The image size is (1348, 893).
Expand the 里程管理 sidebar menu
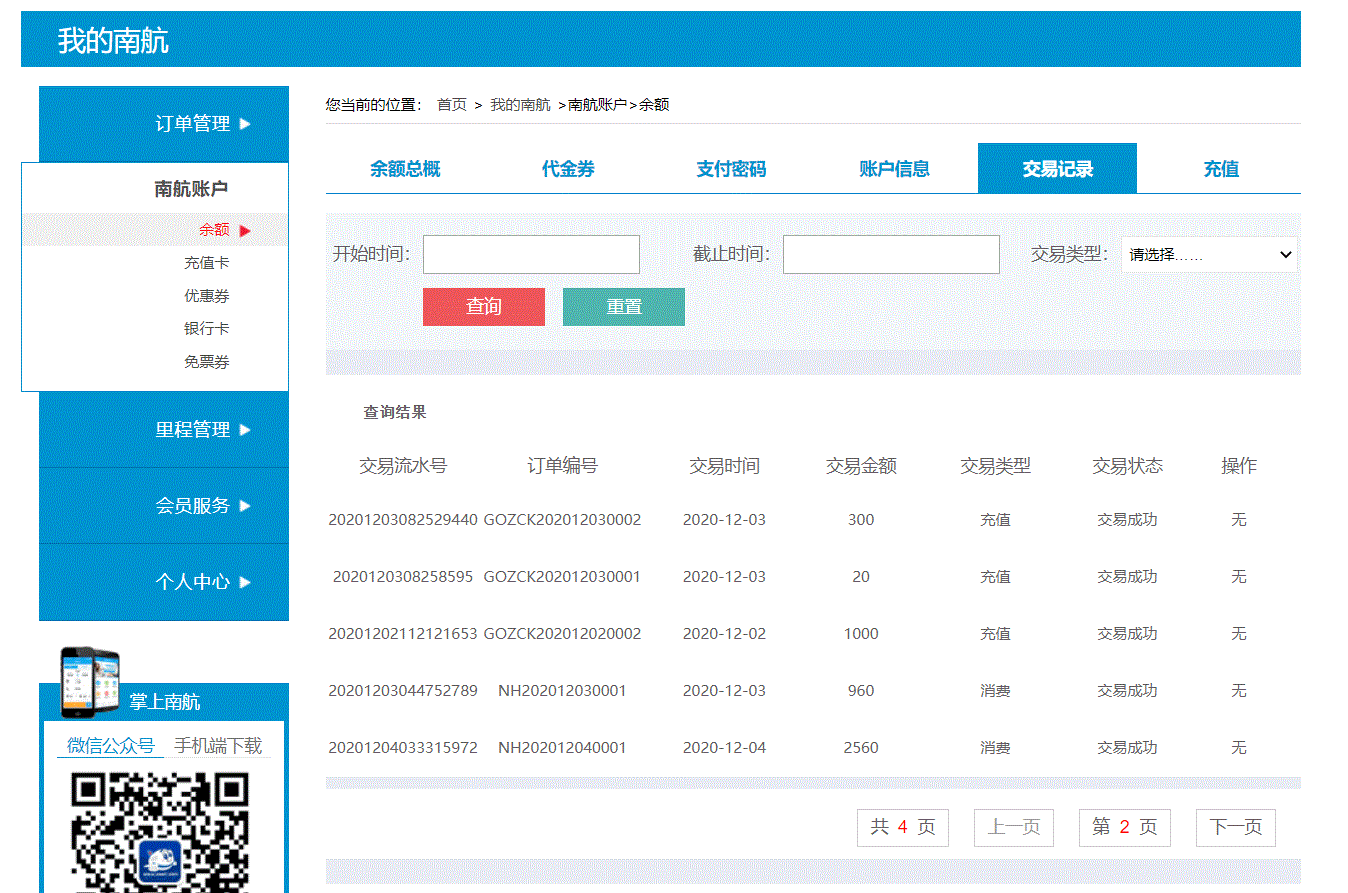pyautogui.click(x=164, y=430)
